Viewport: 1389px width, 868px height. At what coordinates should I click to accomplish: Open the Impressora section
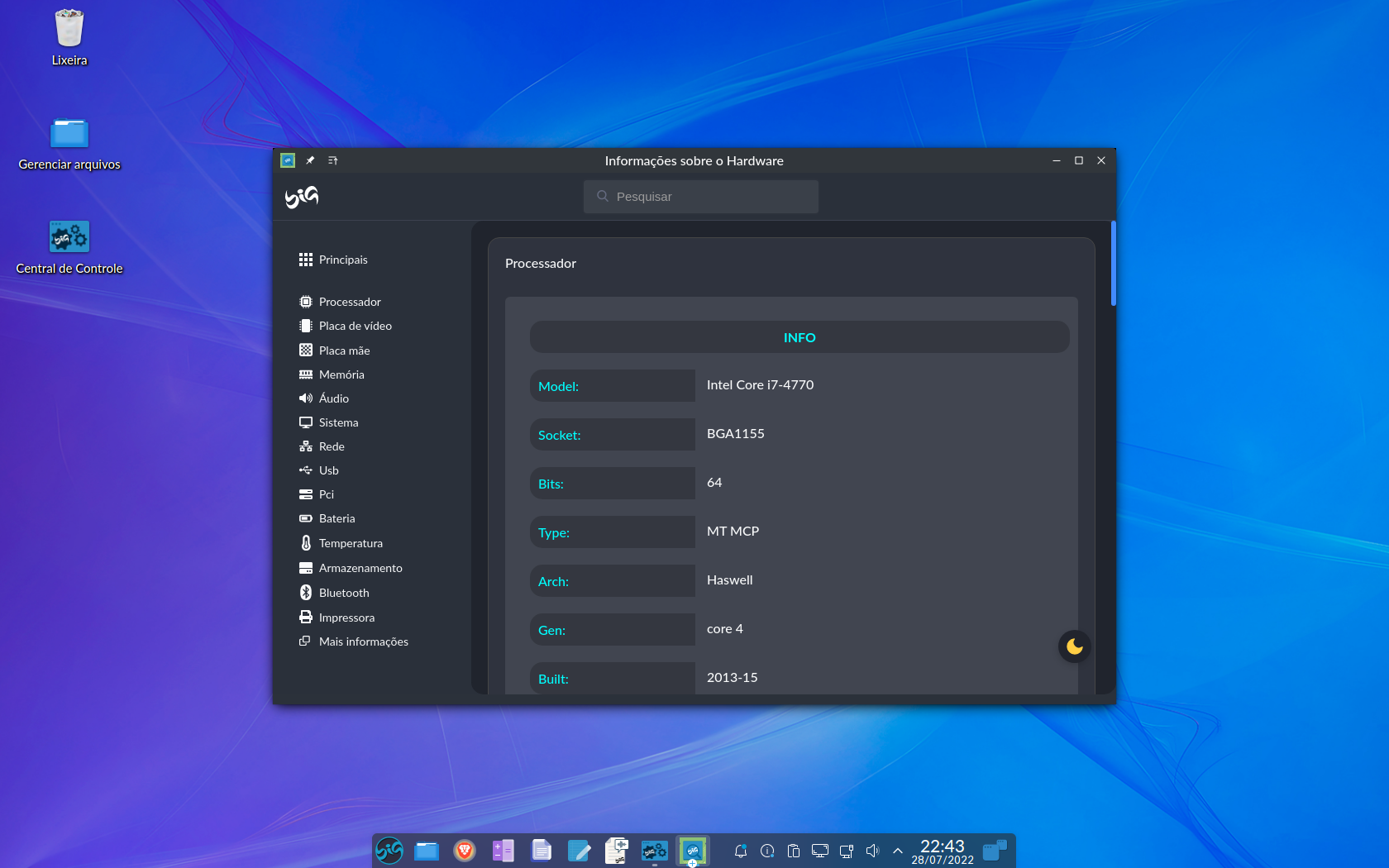[x=337, y=618]
